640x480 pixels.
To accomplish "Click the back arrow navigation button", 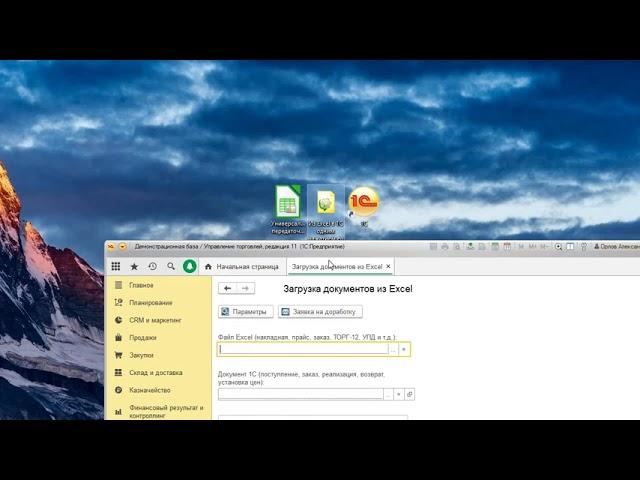I will (x=227, y=288).
